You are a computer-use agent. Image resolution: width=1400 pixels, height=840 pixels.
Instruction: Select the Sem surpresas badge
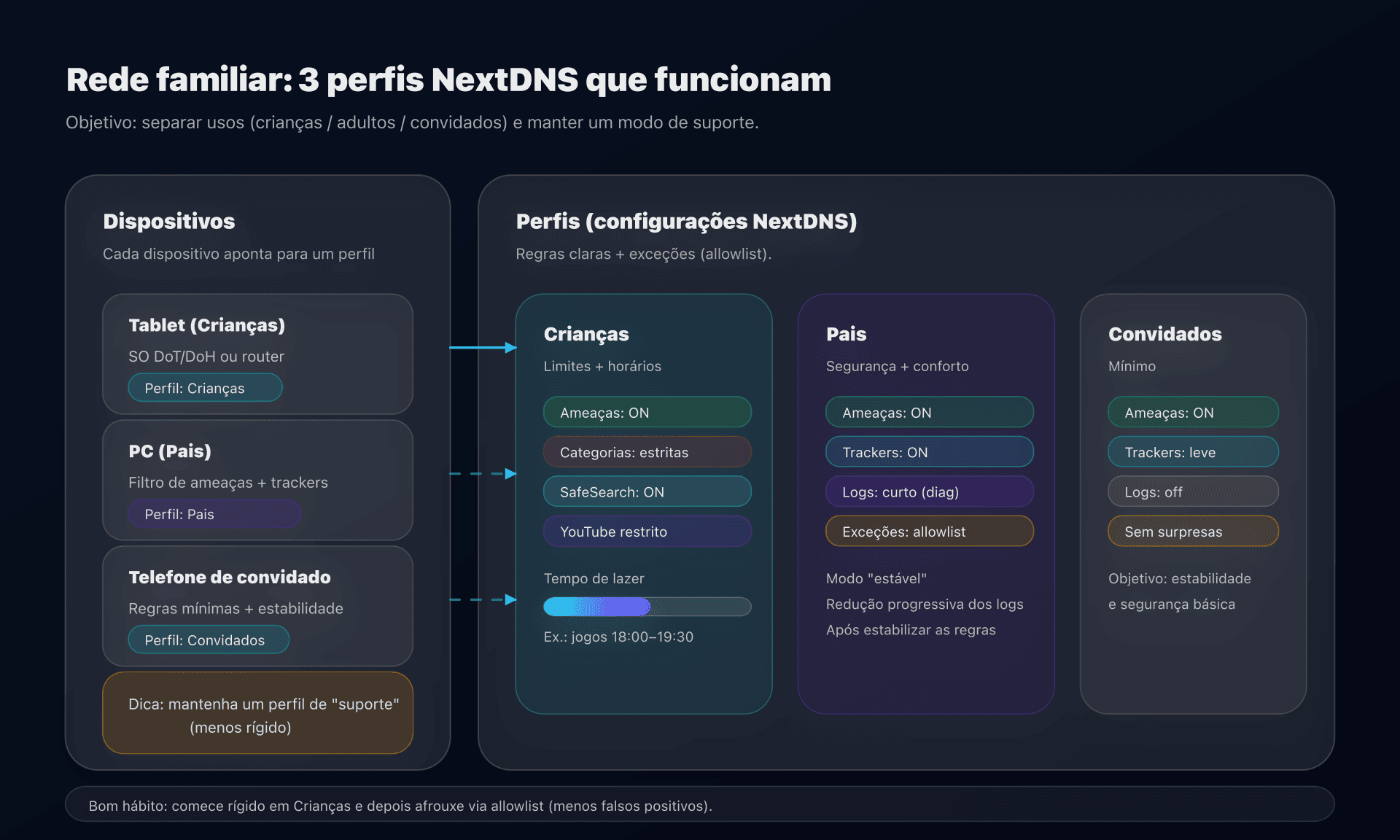click(1192, 532)
